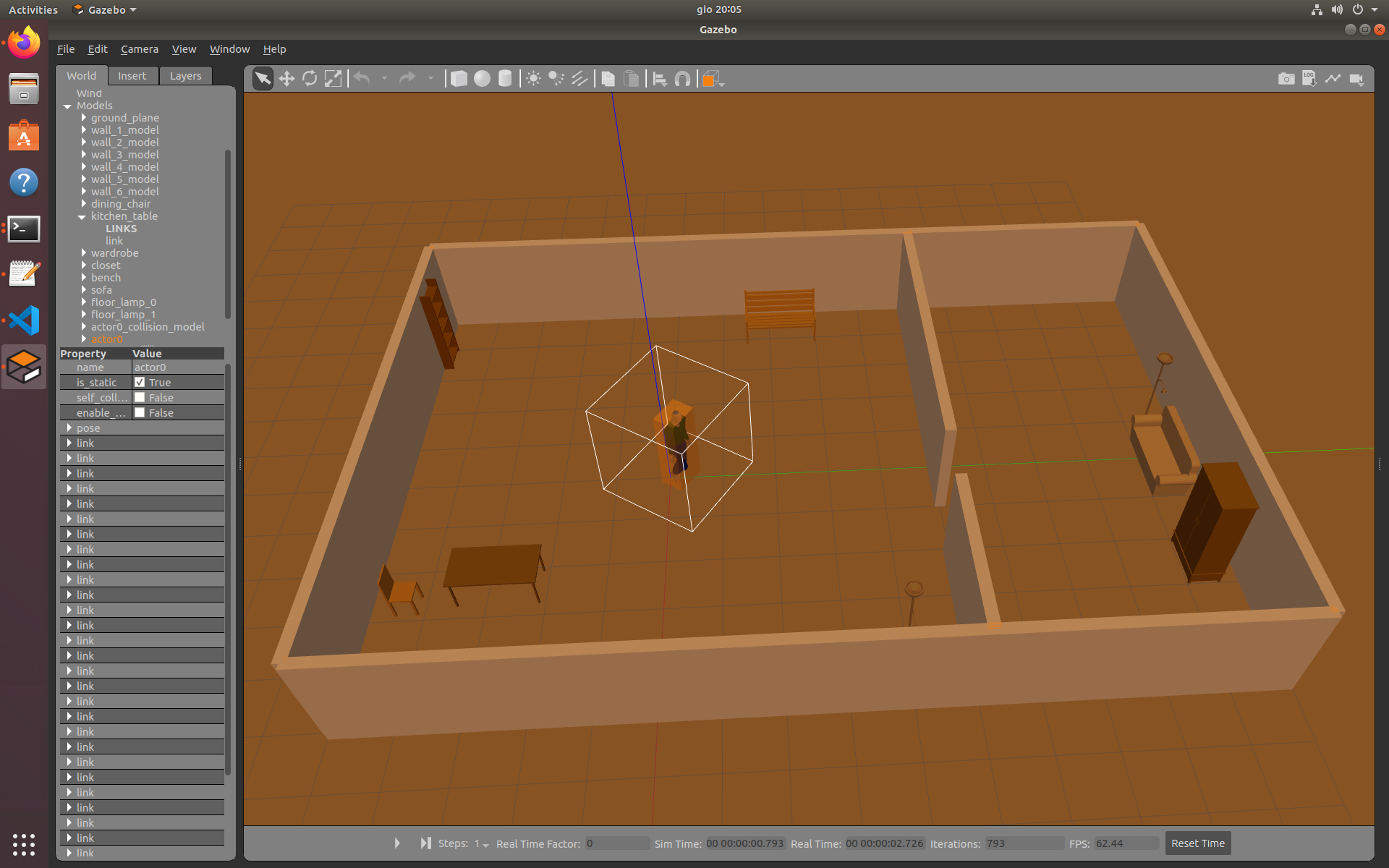Select the floor_lamp_0 model
1389x868 pixels.
[x=124, y=302]
